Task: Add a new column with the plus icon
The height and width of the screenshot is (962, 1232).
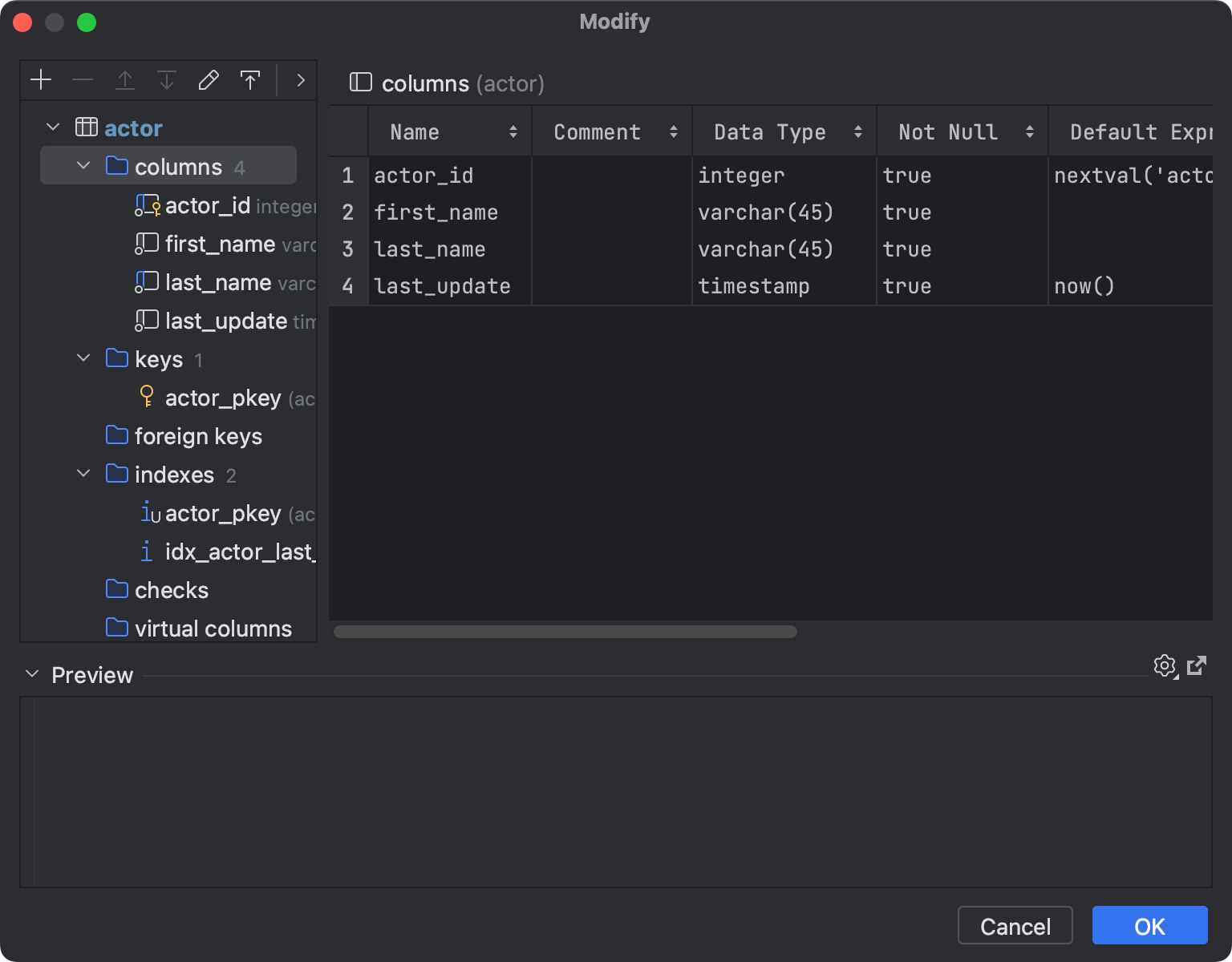Action: [41, 80]
